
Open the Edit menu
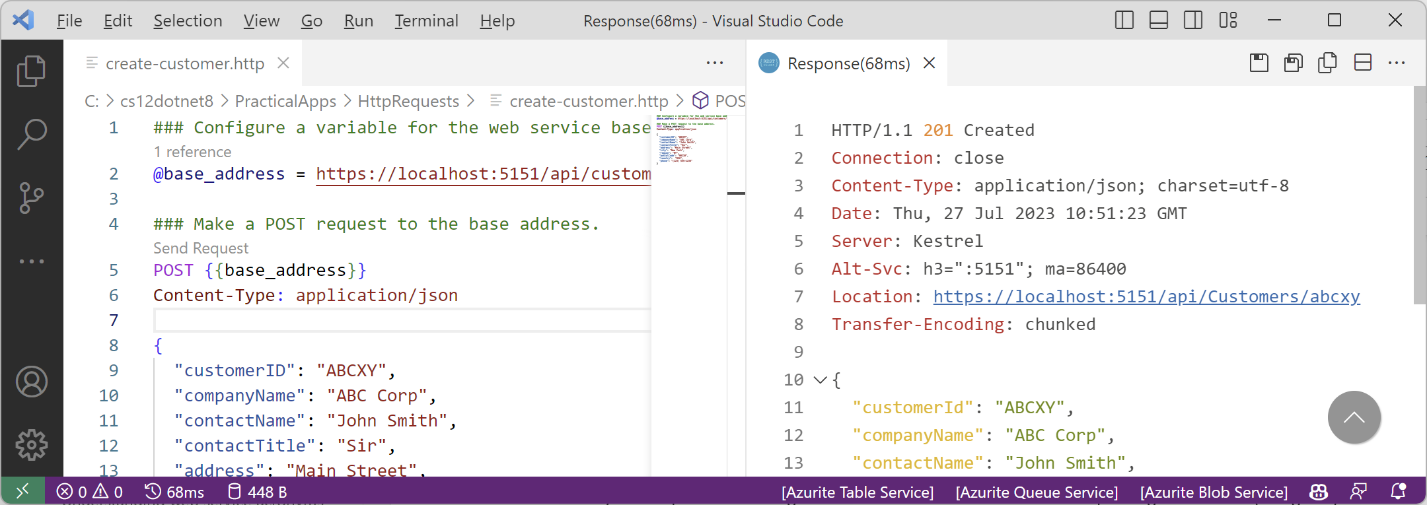click(118, 21)
